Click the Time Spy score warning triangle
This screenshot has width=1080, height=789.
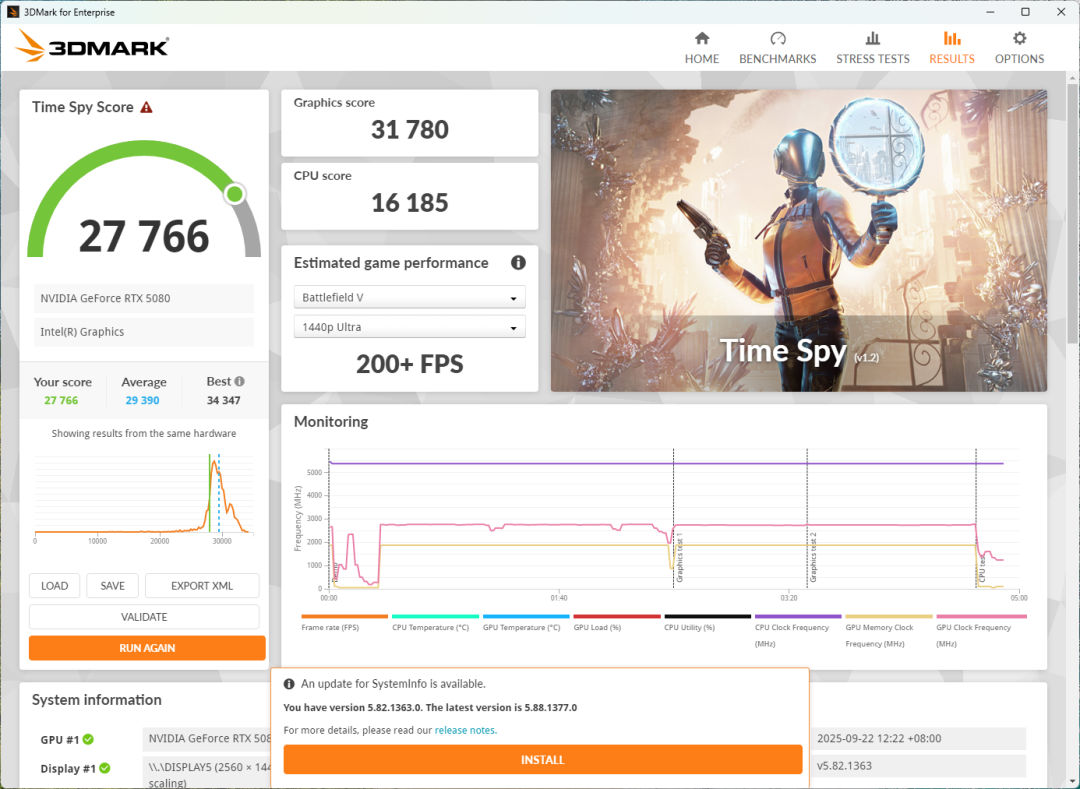tap(146, 107)
